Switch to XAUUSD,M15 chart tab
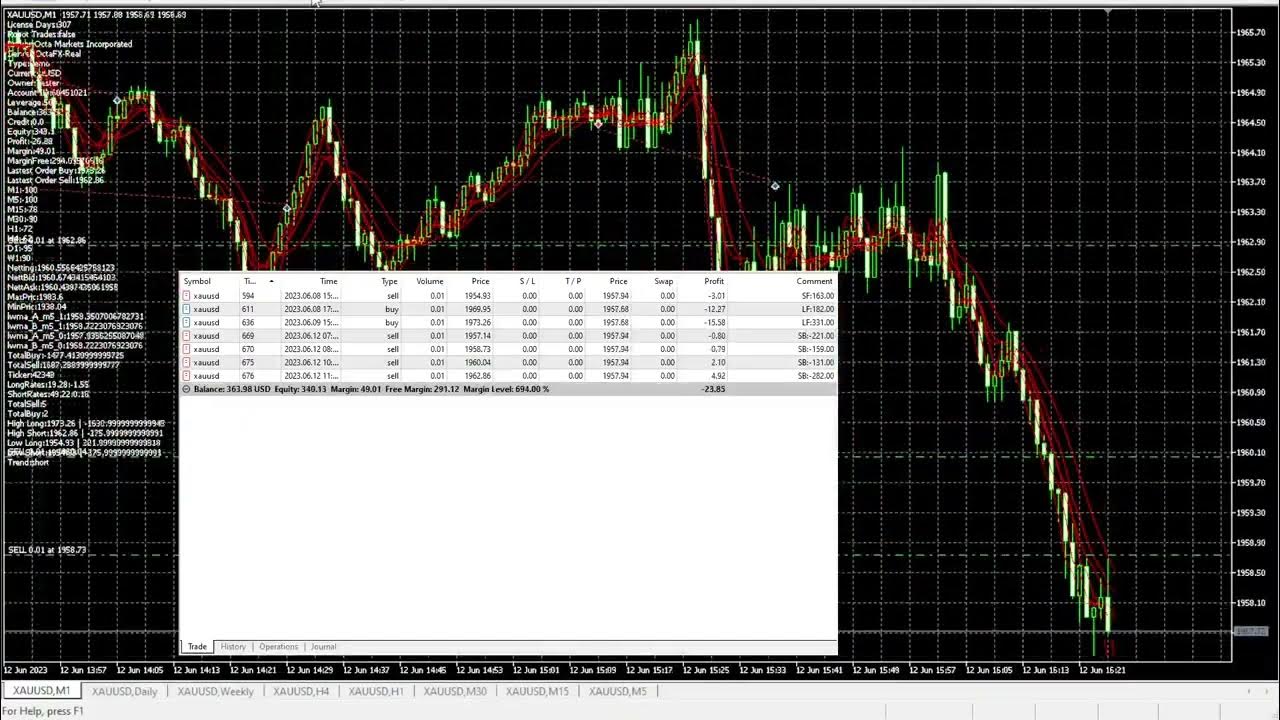The width and height of the screenshot is (1280, 720). pyautogui.click(x=537, y=691)
